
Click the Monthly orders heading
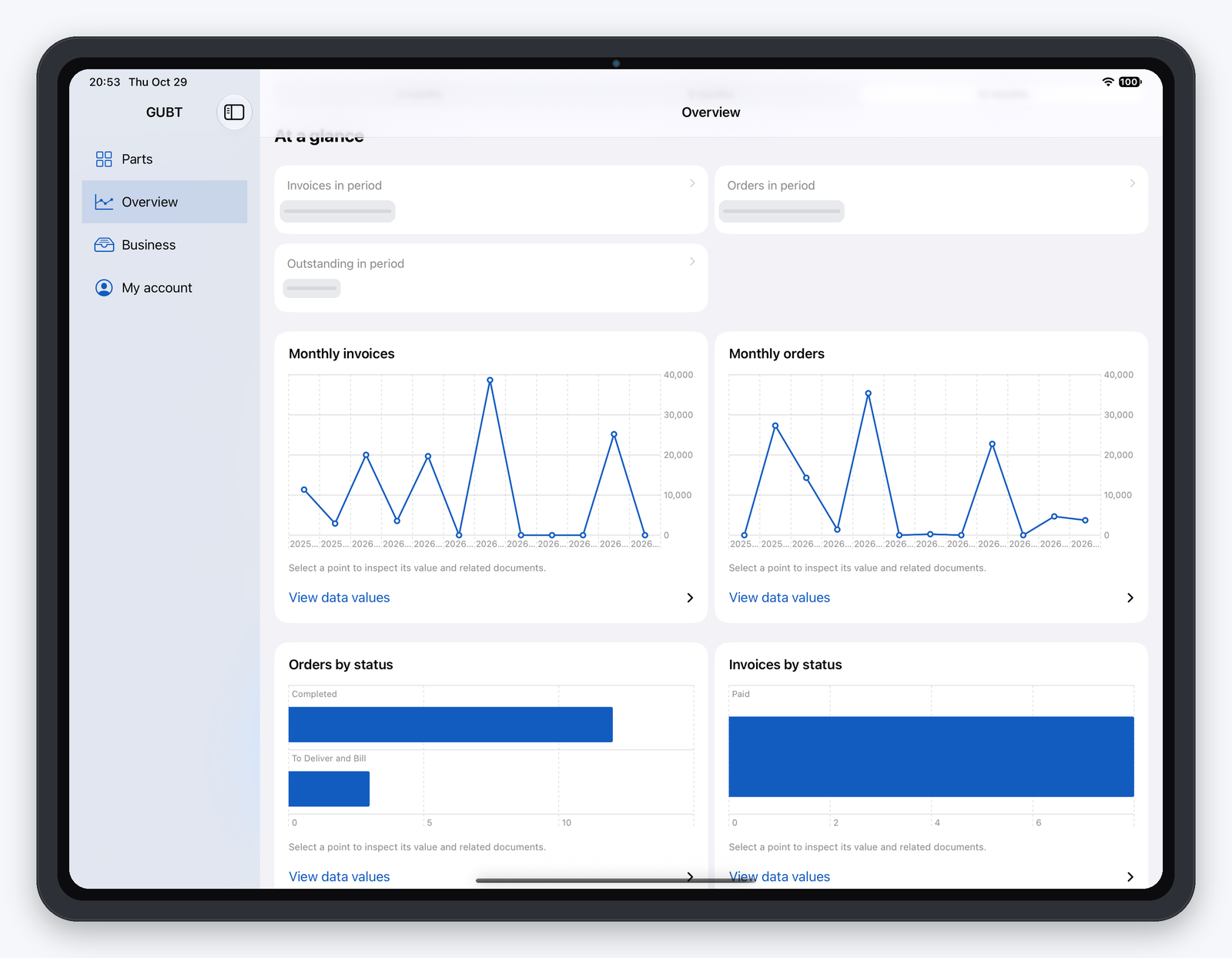coord(776,353)
